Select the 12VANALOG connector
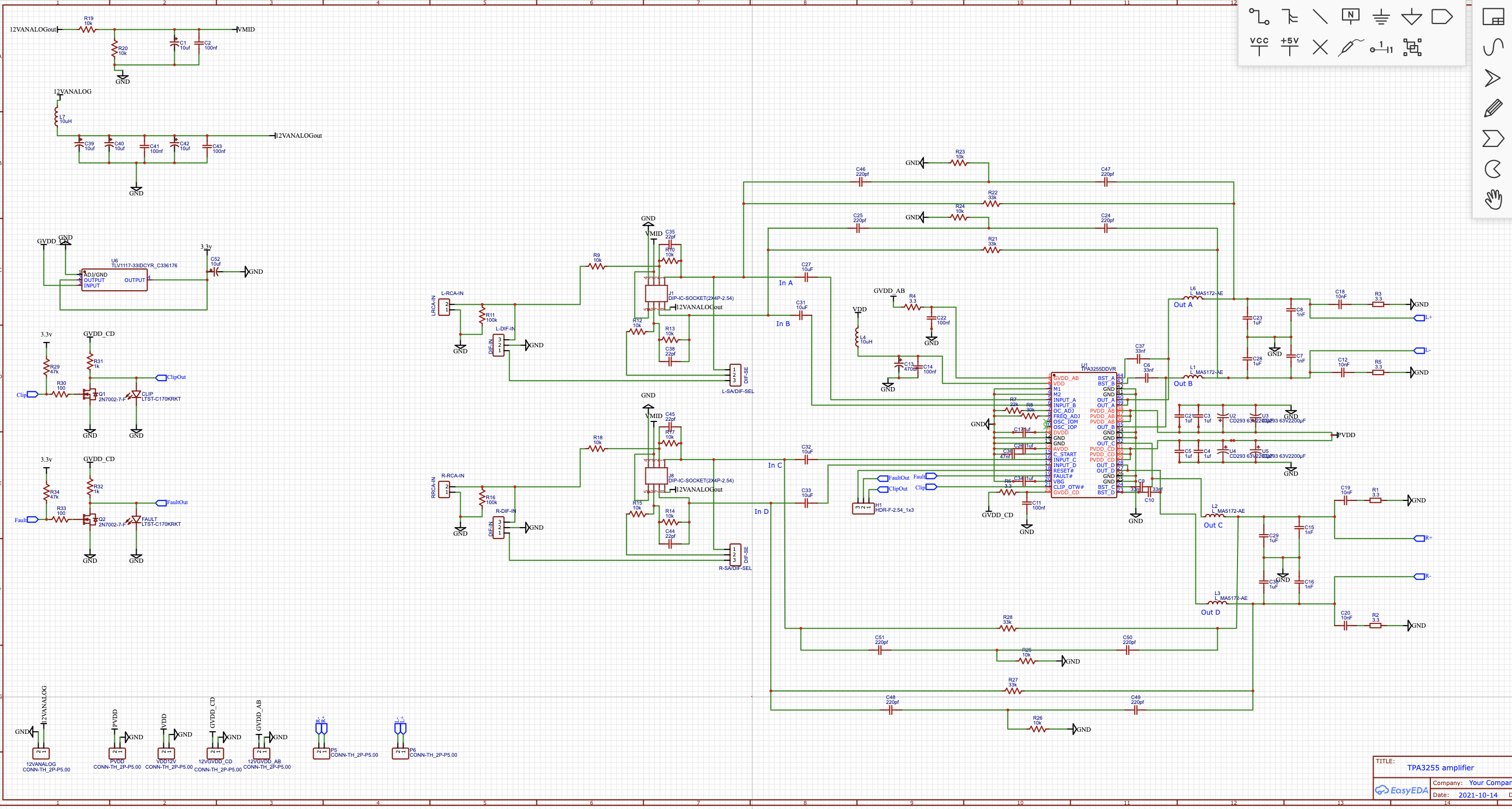This screenshot has height=809, width=1512. pos(40,753)
